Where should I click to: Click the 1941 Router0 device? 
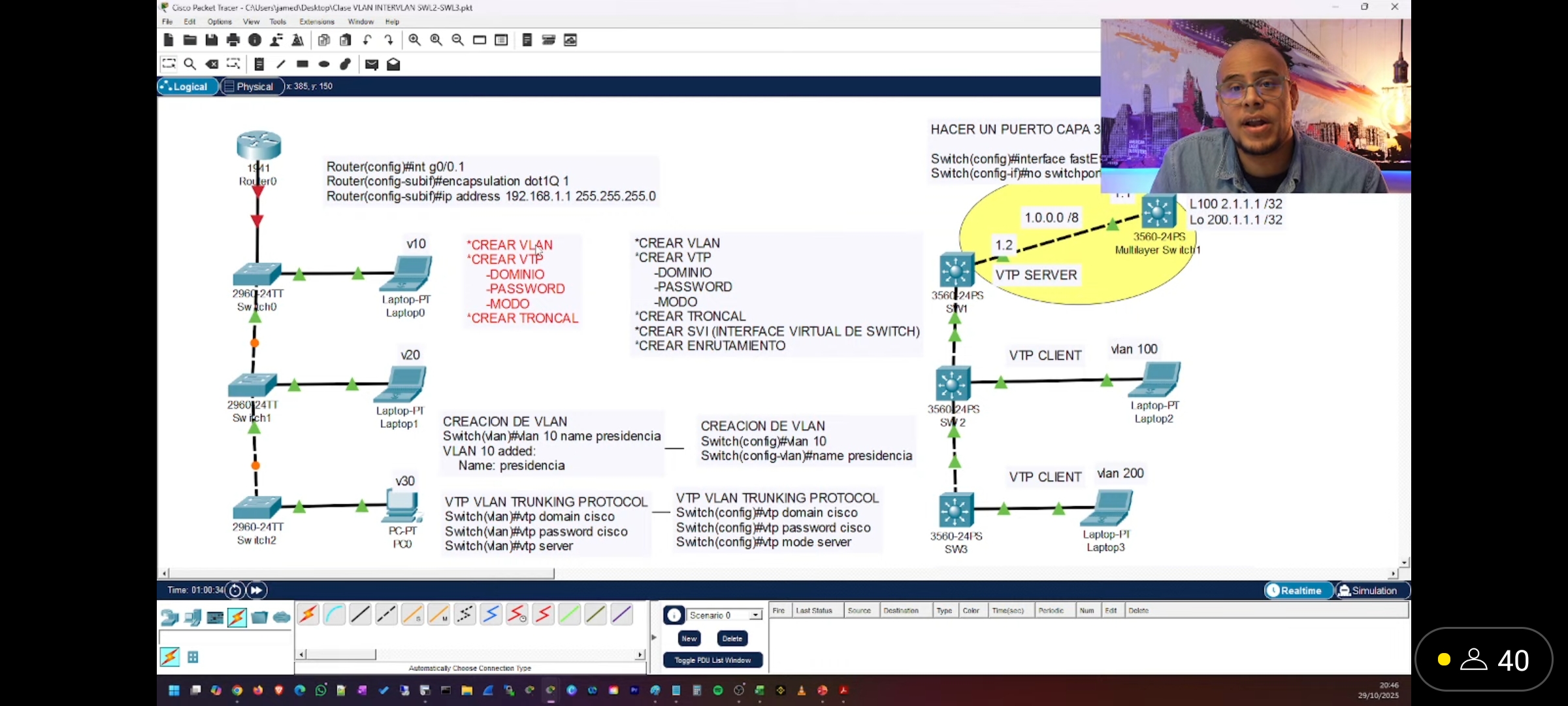pos(259,146)
